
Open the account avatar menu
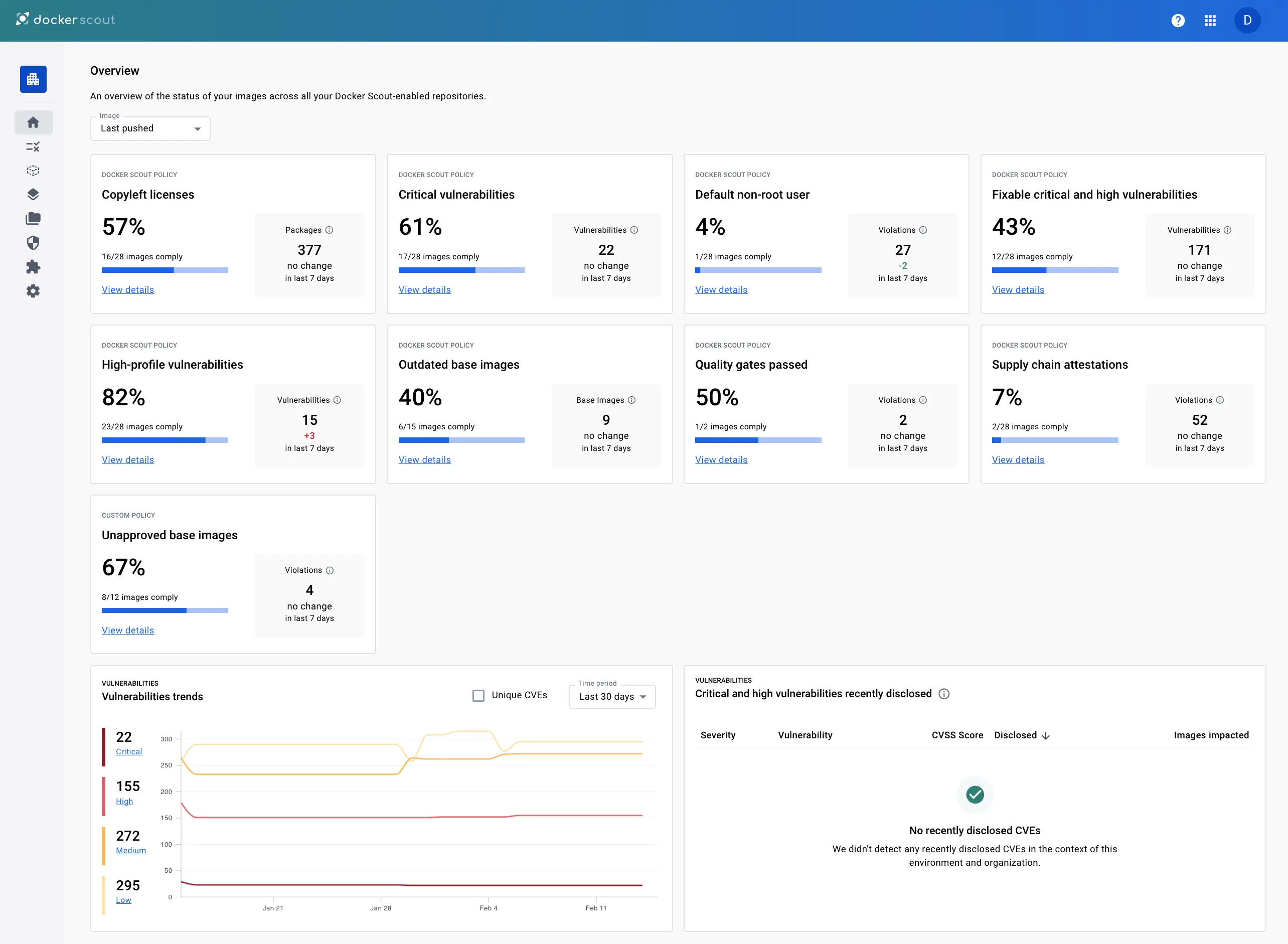pyautogui.click(x=1247, y=21)
